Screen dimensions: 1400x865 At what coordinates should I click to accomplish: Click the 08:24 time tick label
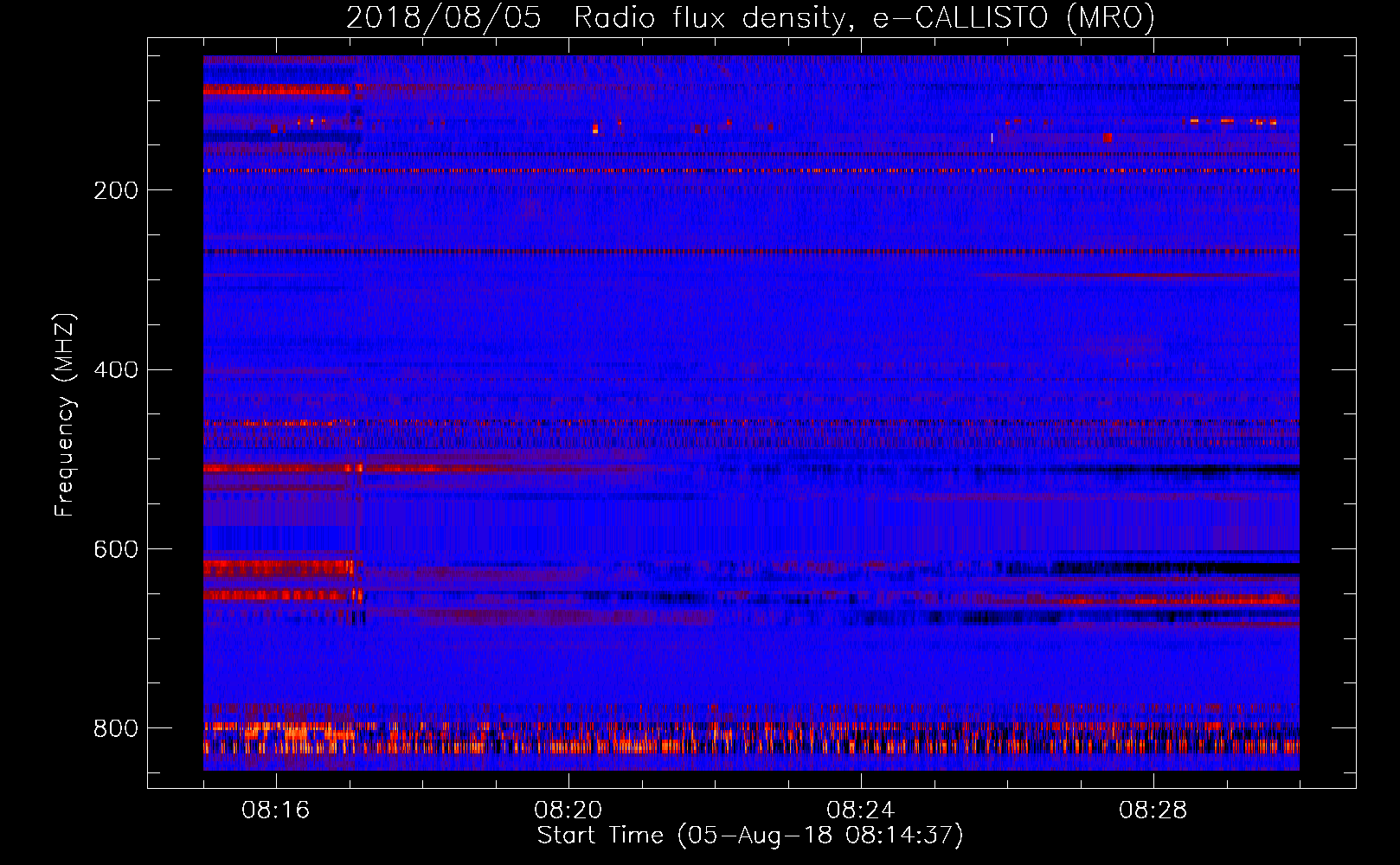click(x=861, y=811)
